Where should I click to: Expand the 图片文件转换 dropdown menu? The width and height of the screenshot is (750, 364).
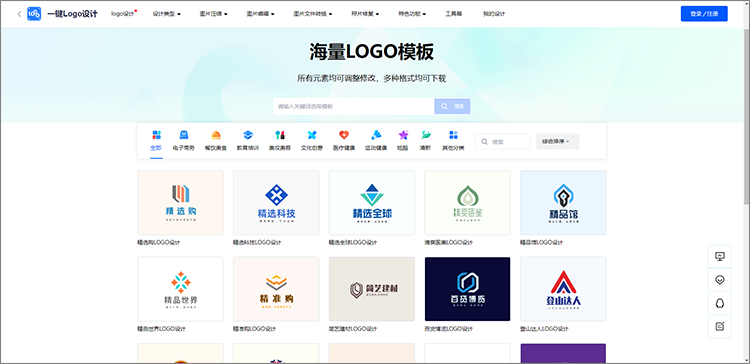coord(313,14)
